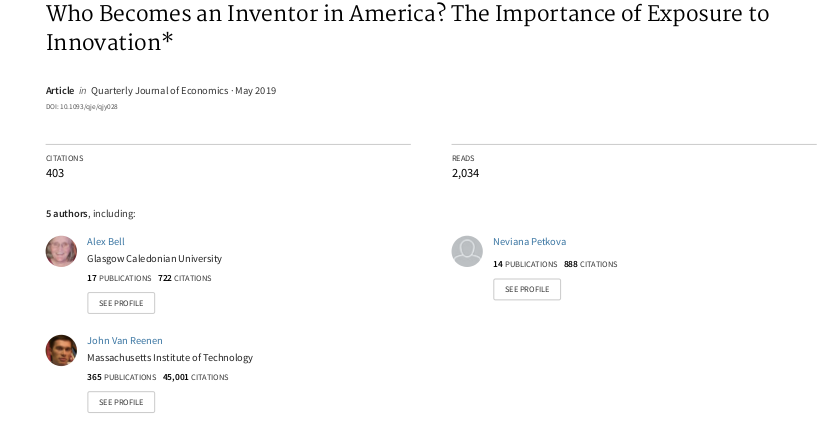Click the Quarterly Journal of Economics text
This screenshot has width=821, height=427.
pyautogui.click(x=160, y=91)
